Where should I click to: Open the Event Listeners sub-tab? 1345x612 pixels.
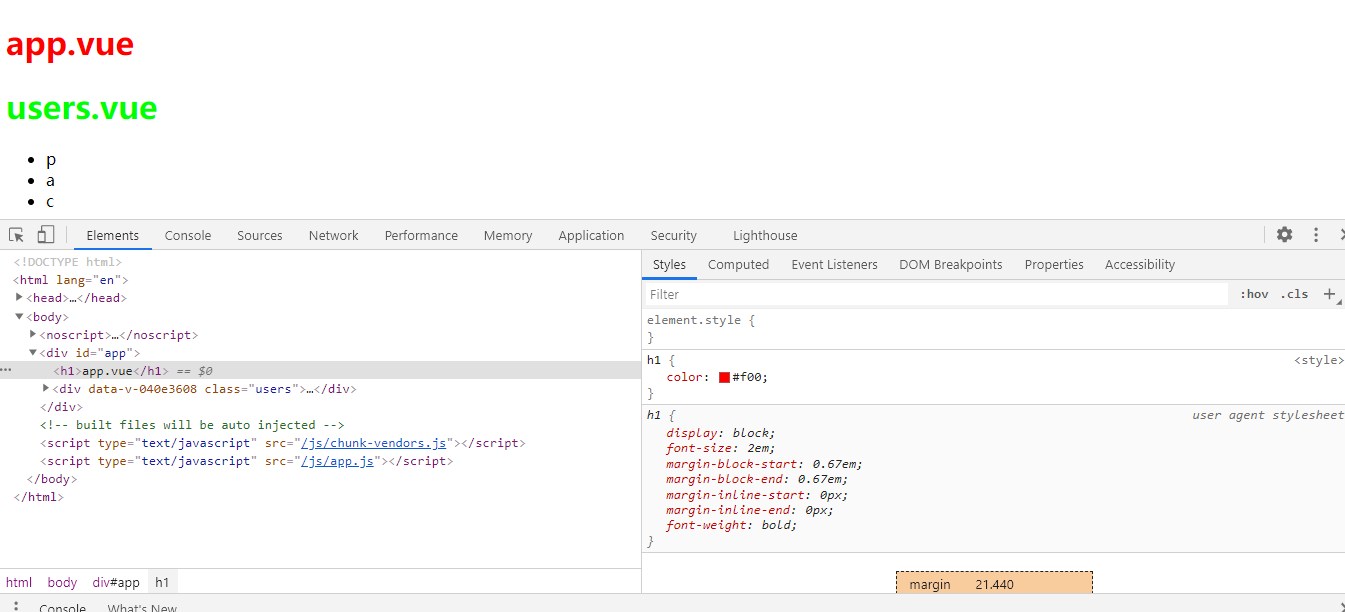[834, 265]
